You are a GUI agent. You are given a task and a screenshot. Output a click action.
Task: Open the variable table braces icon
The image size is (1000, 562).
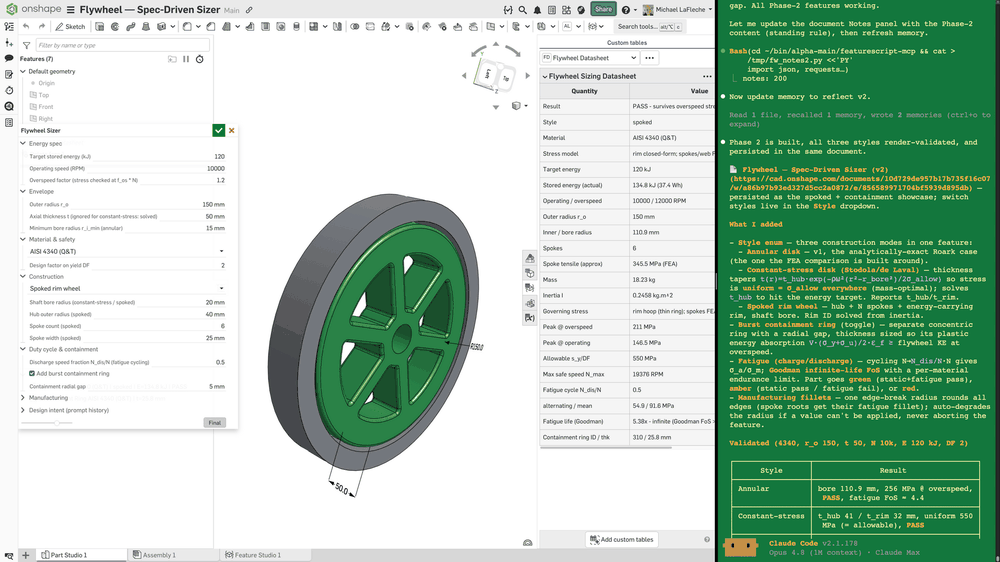pos(508,10)
